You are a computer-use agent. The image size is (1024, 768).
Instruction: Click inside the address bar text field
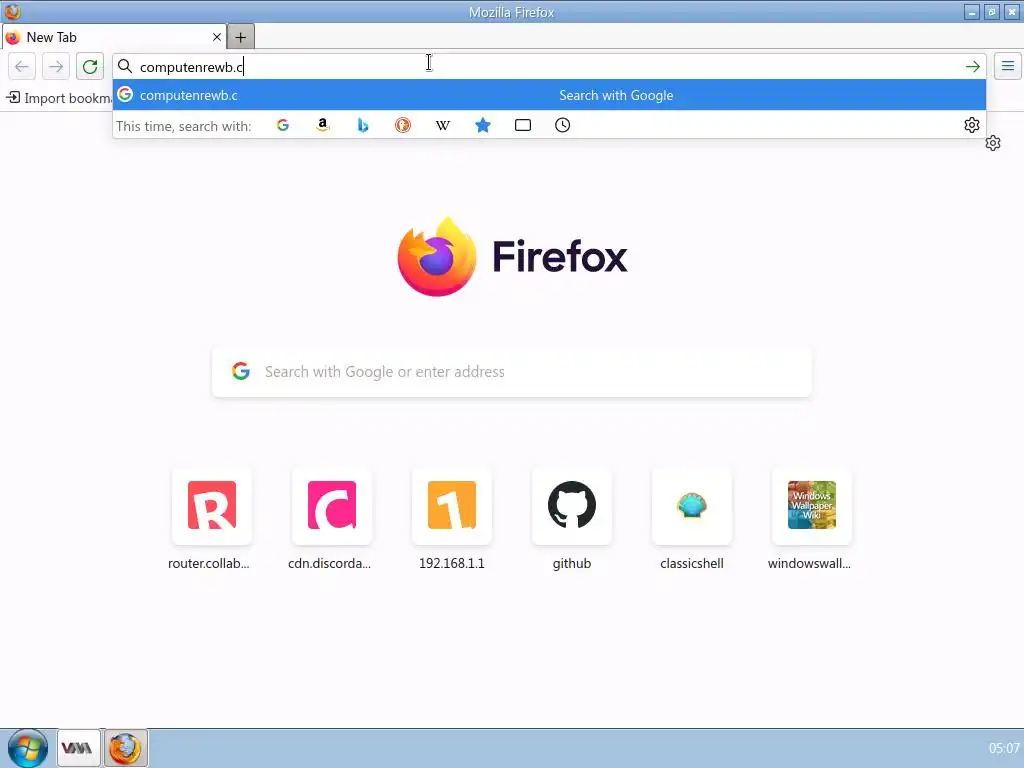(x=549, y=67)
